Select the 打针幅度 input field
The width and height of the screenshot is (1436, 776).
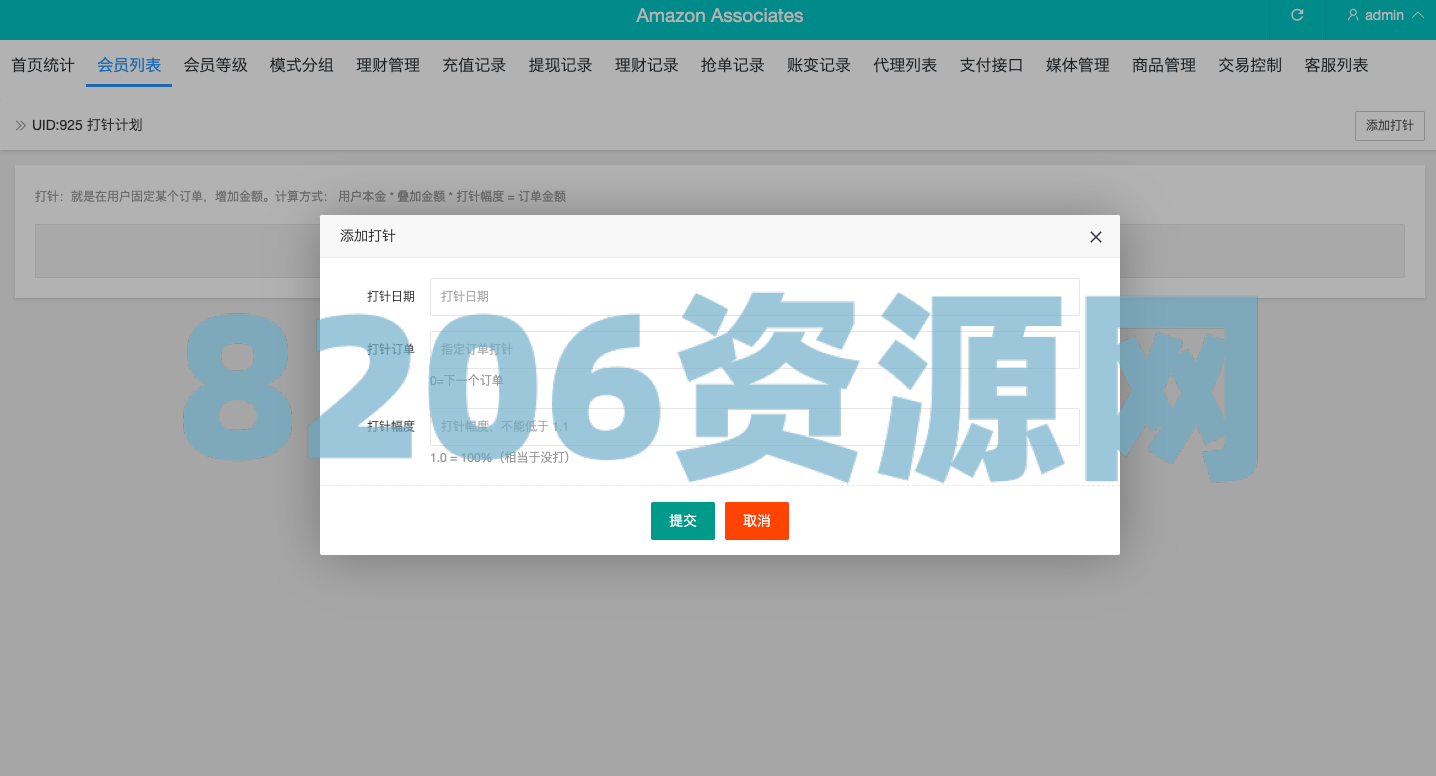(x=754, y=427)
